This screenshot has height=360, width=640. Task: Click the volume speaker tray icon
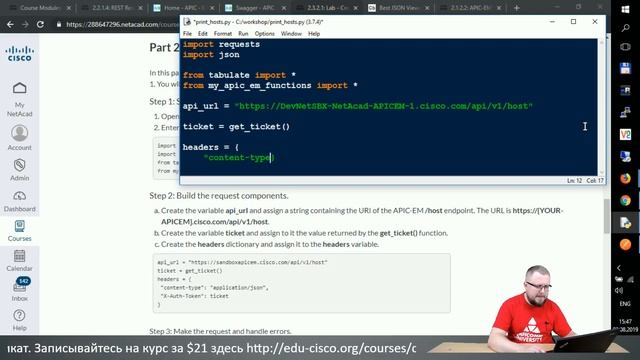(x=619, y=290)
